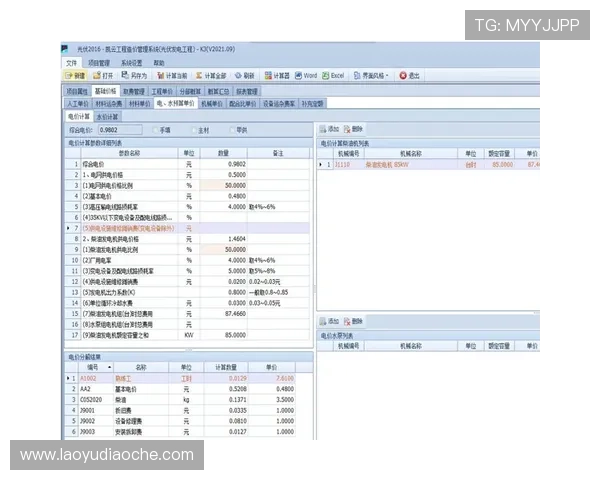The image size is (600, 480).
Task: Add a water pump with 添加
Action: [x=329, y=322]
